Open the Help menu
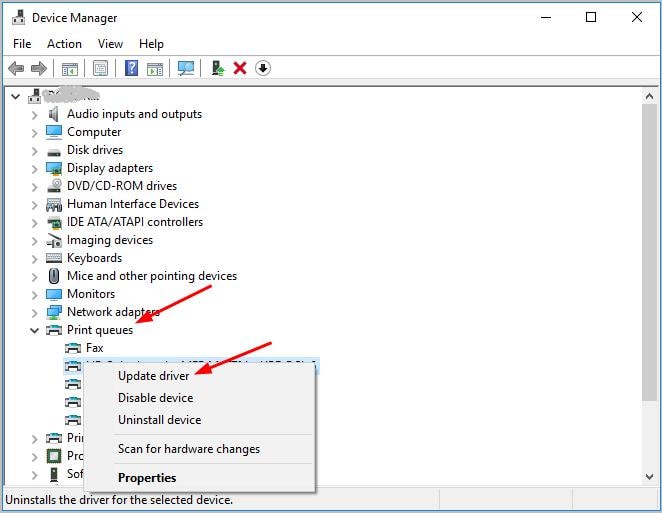Viewport: 662px width, 513px height. click(x=151, y=44)
